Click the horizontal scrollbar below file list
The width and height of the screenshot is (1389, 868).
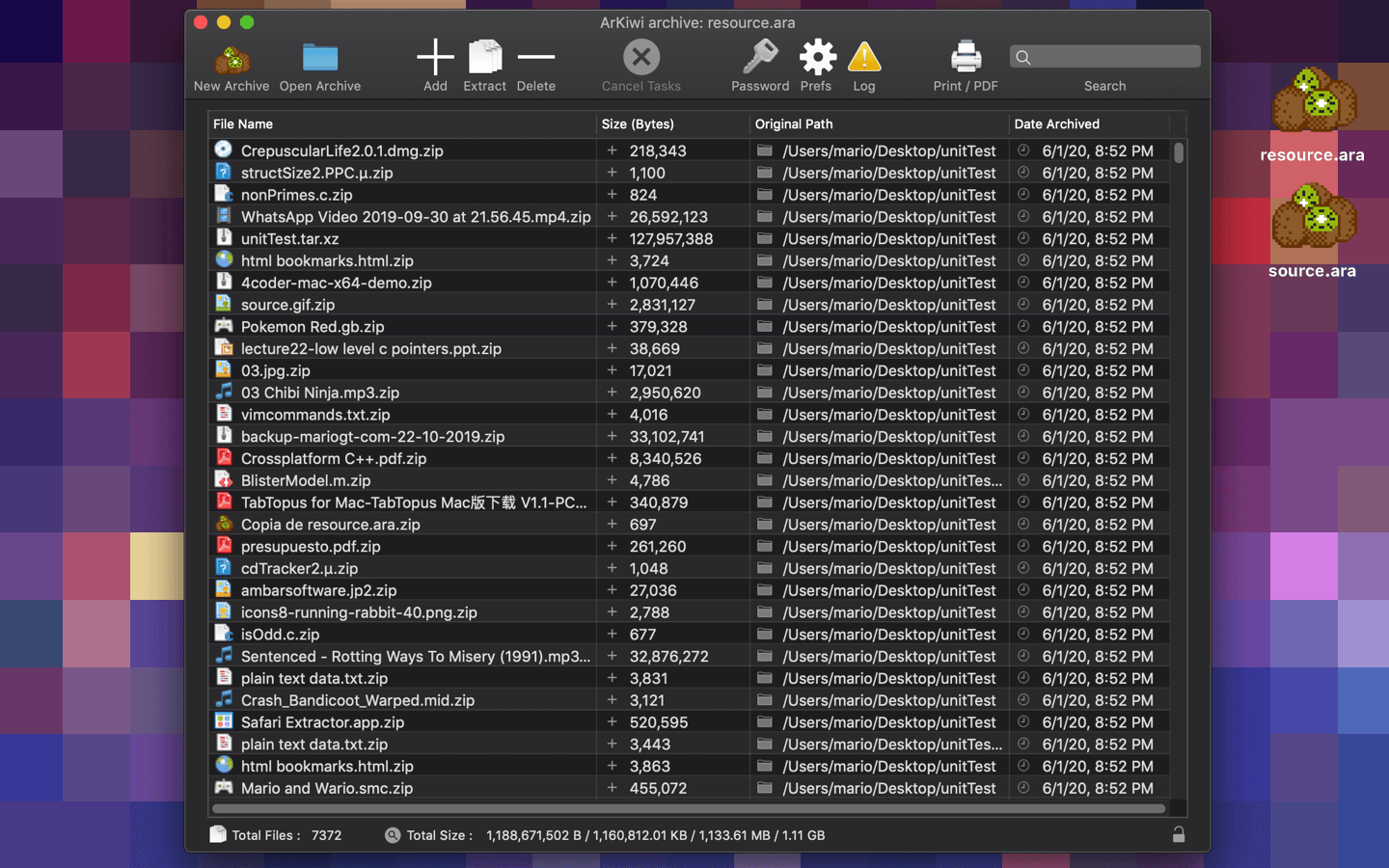point(688,808)
